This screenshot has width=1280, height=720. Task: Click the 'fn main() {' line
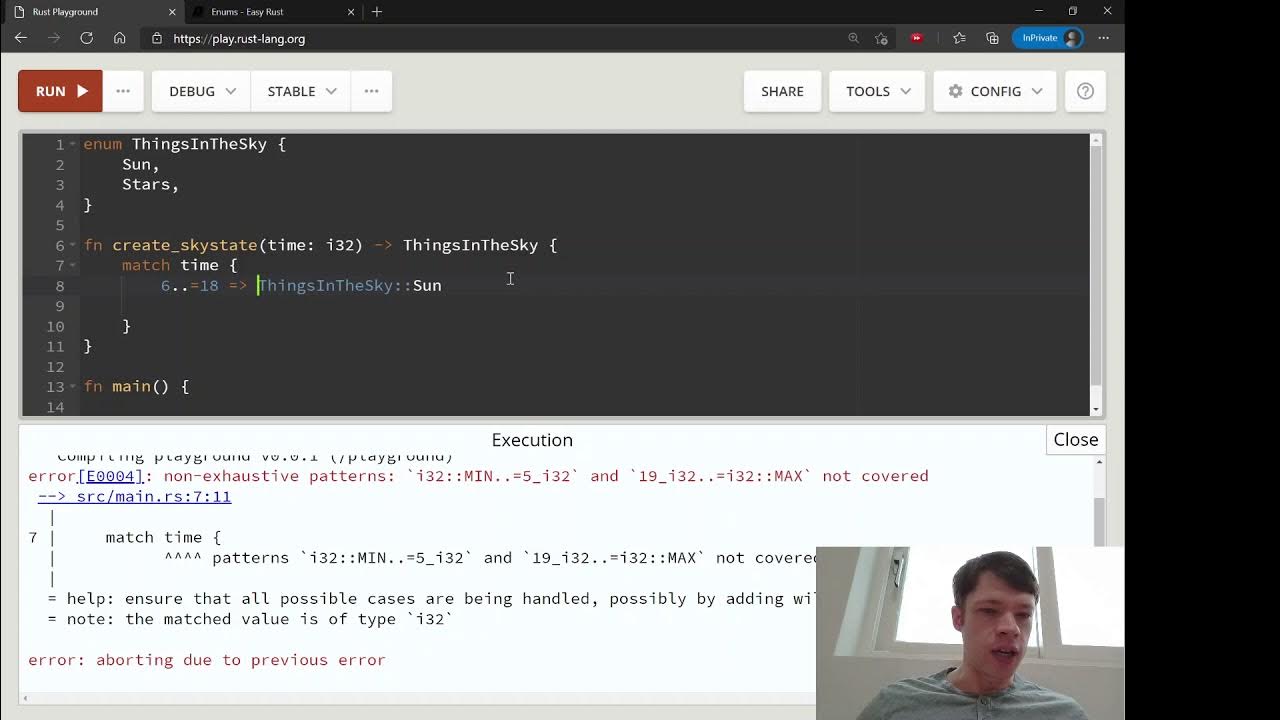(x=136, y=386)
